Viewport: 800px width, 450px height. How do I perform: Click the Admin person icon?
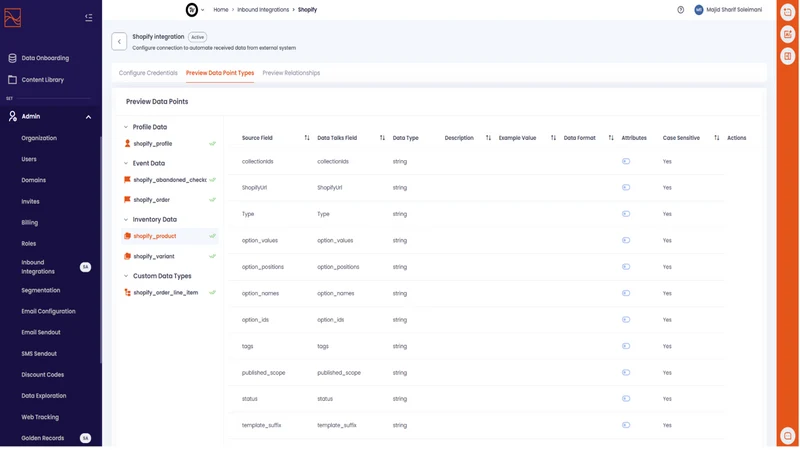[x=12, y=116]
